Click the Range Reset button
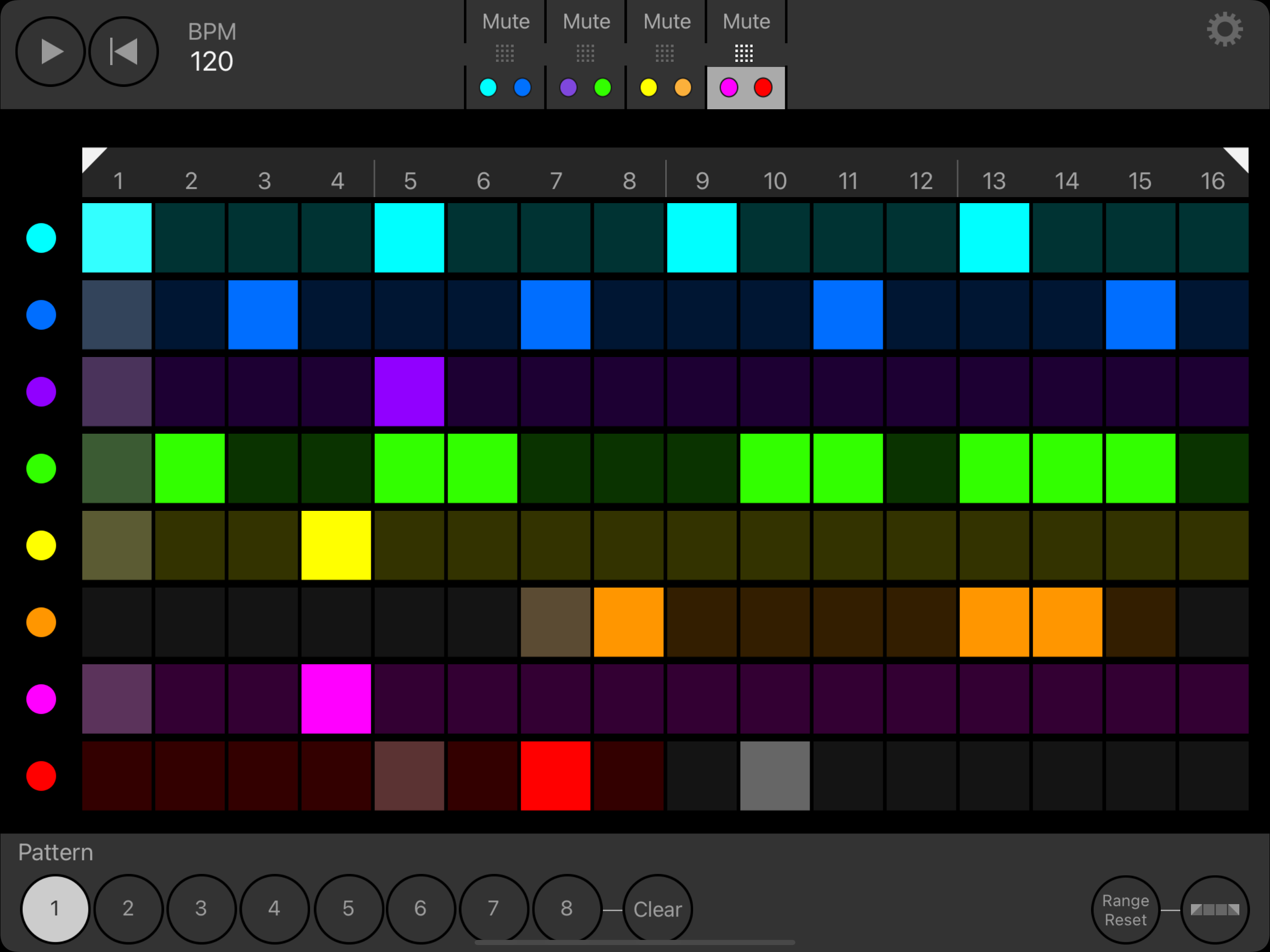Viewport: 1270px width, 952px height. [1125, 910]
